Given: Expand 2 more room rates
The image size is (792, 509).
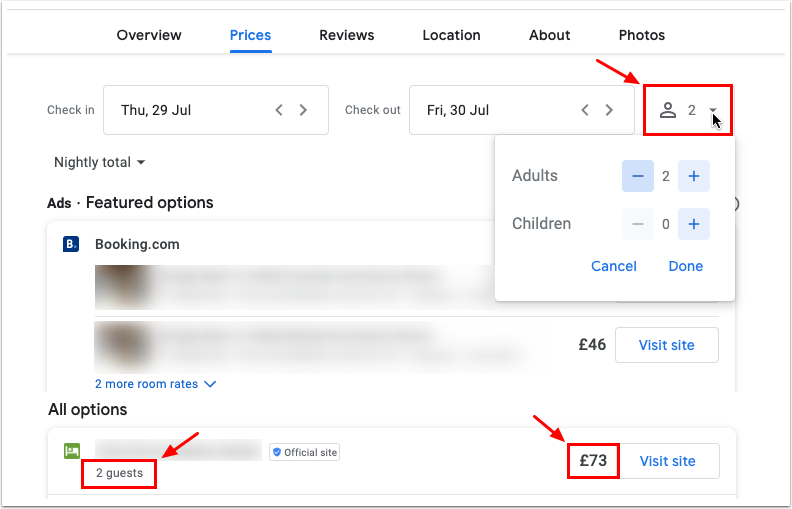Looking at the screenshot, I should coord(156,384).
